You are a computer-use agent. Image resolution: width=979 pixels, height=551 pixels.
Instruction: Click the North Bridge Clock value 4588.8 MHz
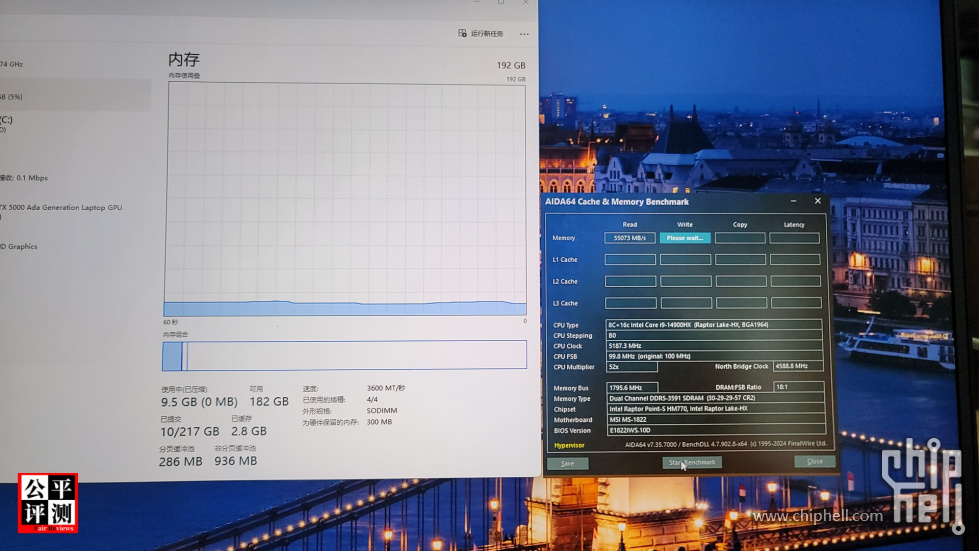(798, 366)
